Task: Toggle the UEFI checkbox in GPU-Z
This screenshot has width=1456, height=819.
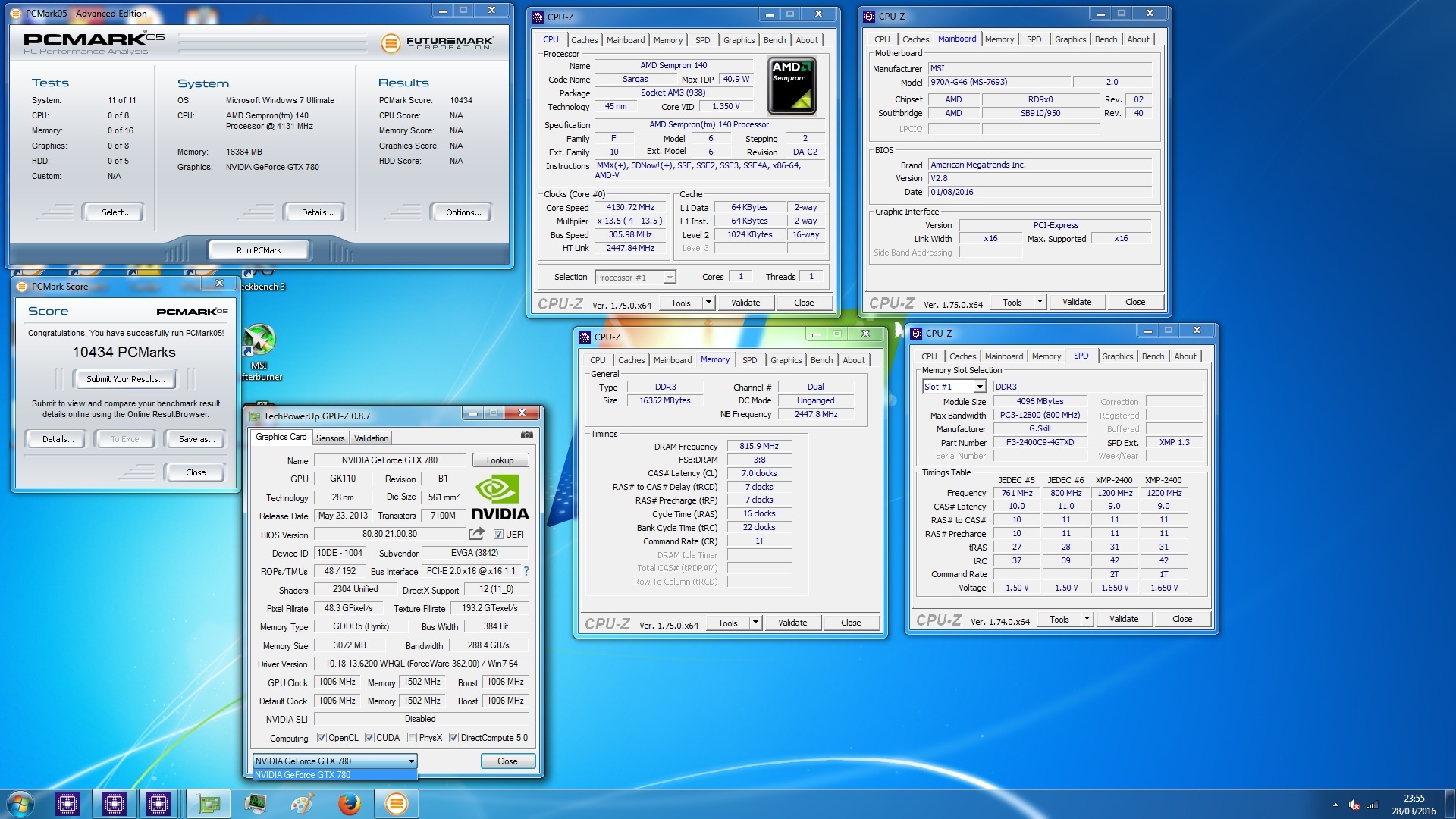Action: [498, 534]
